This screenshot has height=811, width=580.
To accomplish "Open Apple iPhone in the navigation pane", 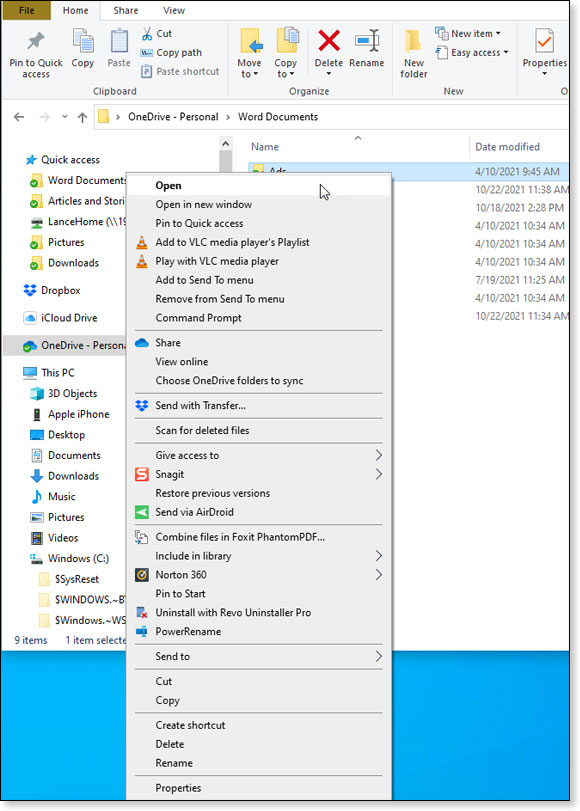I will pyautogui.click(x=79, y=414).
